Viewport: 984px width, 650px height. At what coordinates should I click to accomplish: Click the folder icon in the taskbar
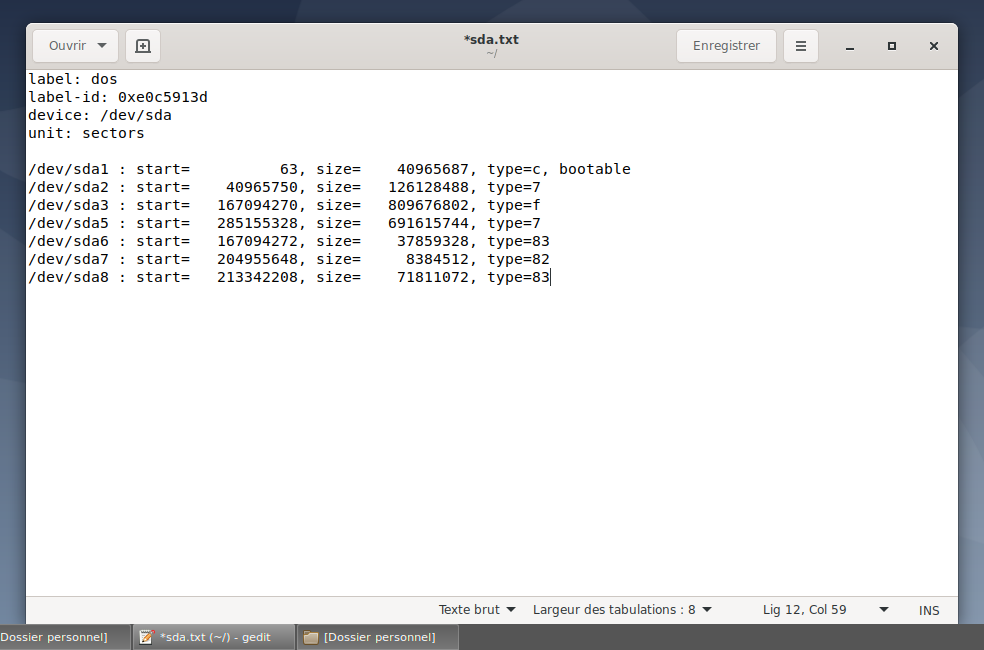[311, 637]
